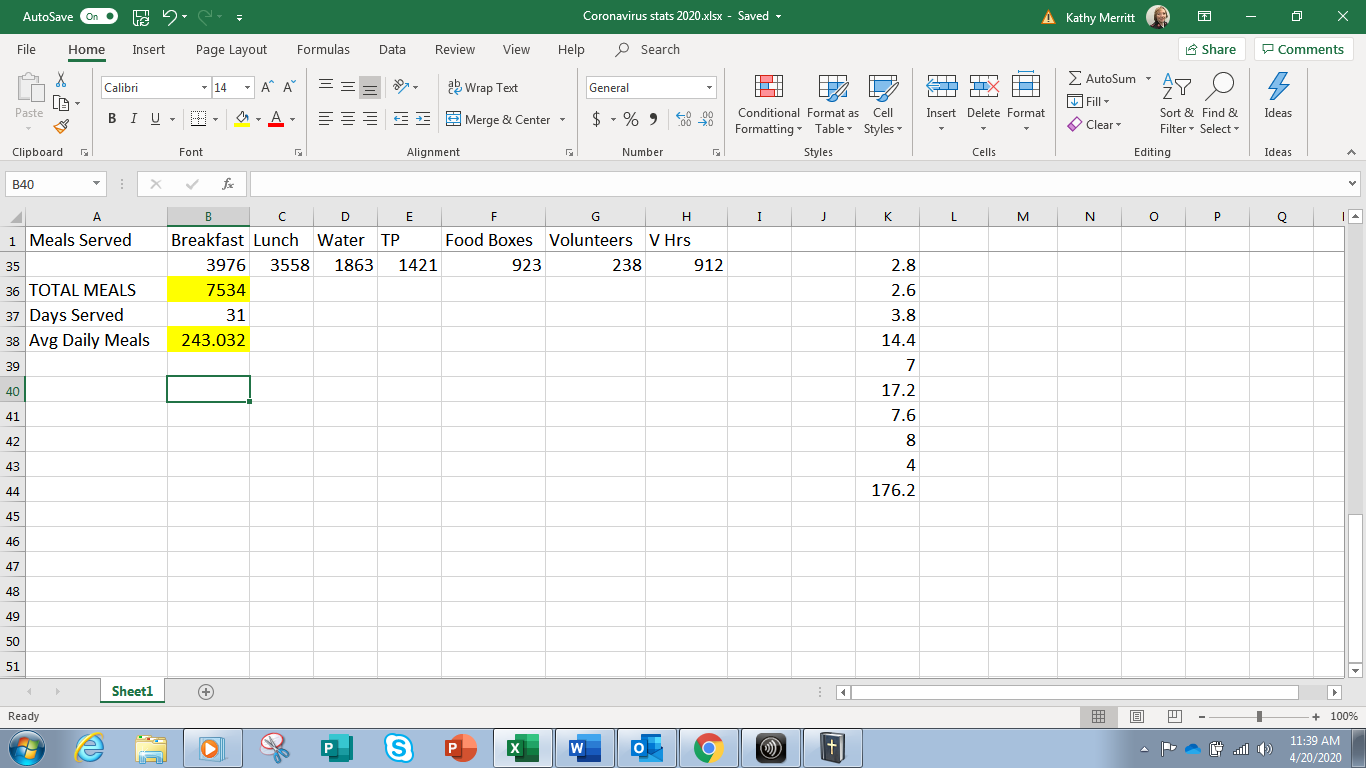
Task: Click the Increase Font Size icon
Action: tap(267, 88)
